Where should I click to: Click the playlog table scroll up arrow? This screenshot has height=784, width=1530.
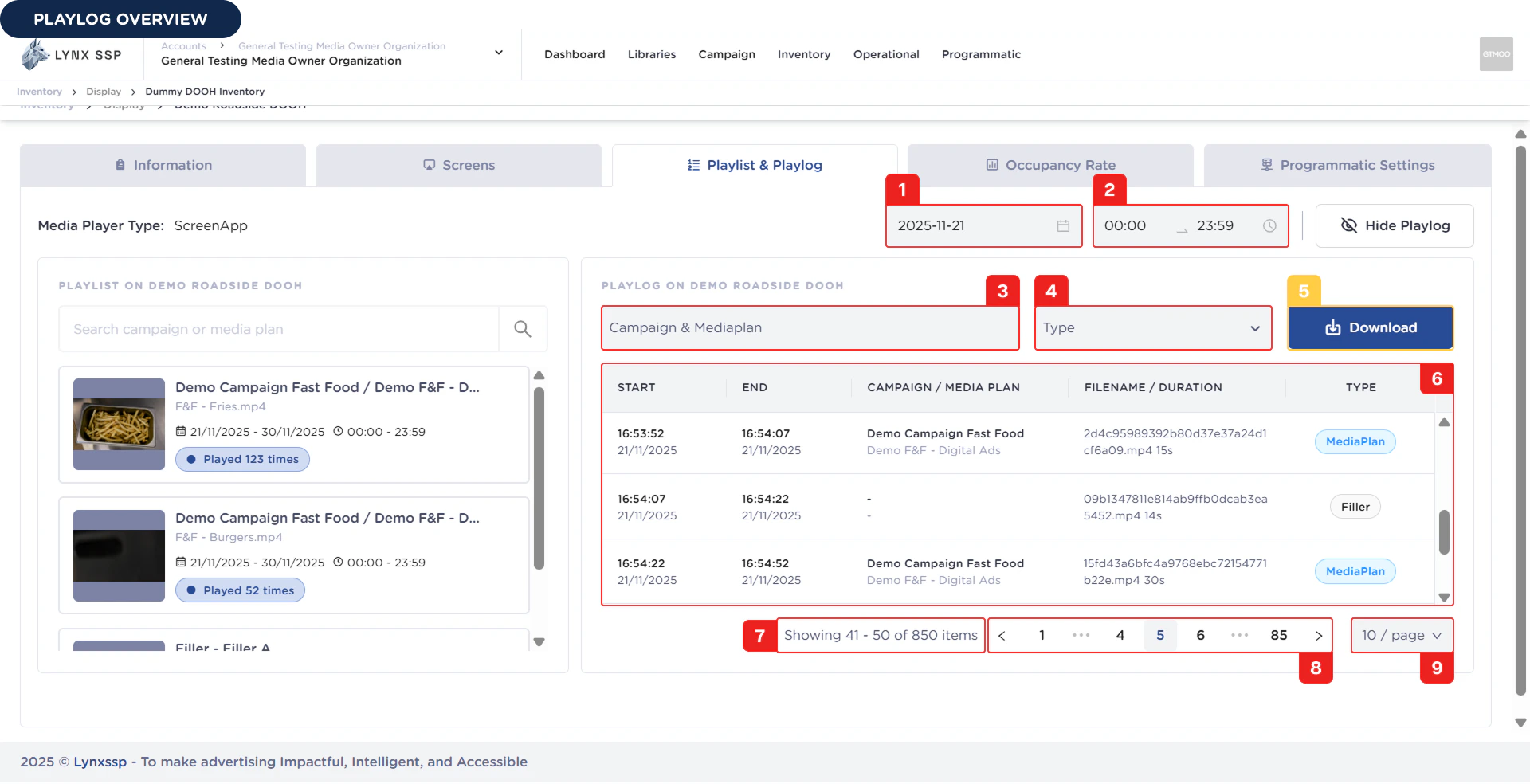[x=1444, y=422]
